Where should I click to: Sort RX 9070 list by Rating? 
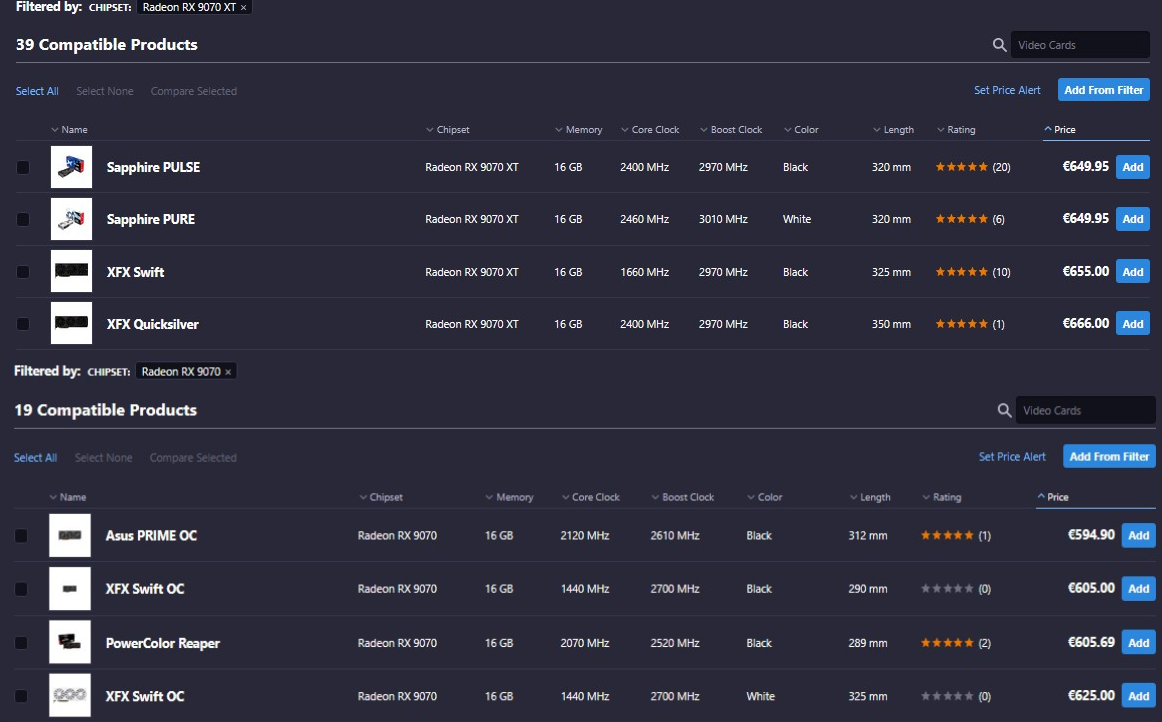coord(942,497)
